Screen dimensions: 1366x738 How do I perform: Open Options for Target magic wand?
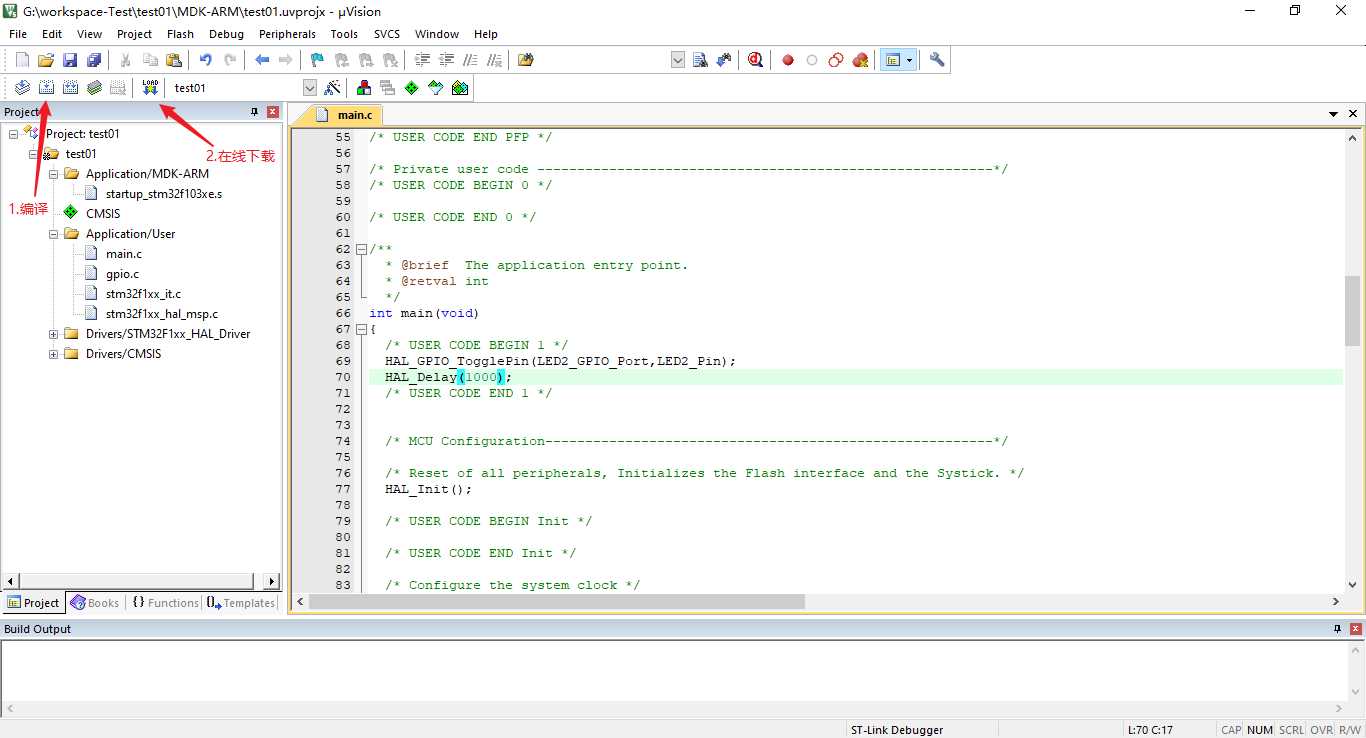[333, 88]
